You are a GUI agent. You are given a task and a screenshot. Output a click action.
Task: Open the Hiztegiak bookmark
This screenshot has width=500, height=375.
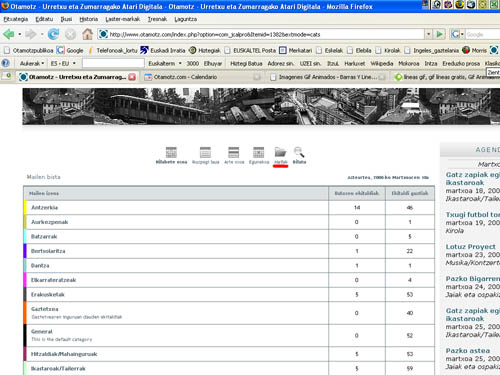(205, 50)
